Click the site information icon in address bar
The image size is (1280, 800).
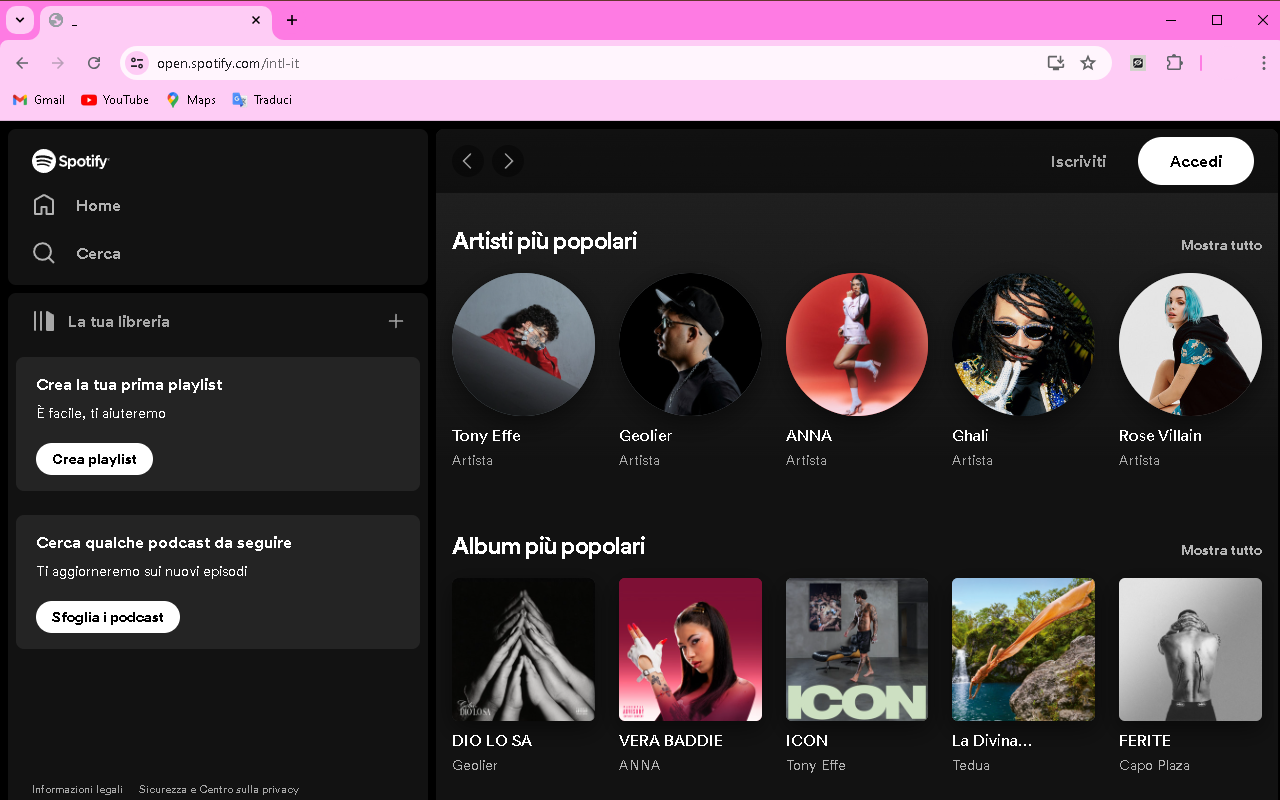coord(137,63)
